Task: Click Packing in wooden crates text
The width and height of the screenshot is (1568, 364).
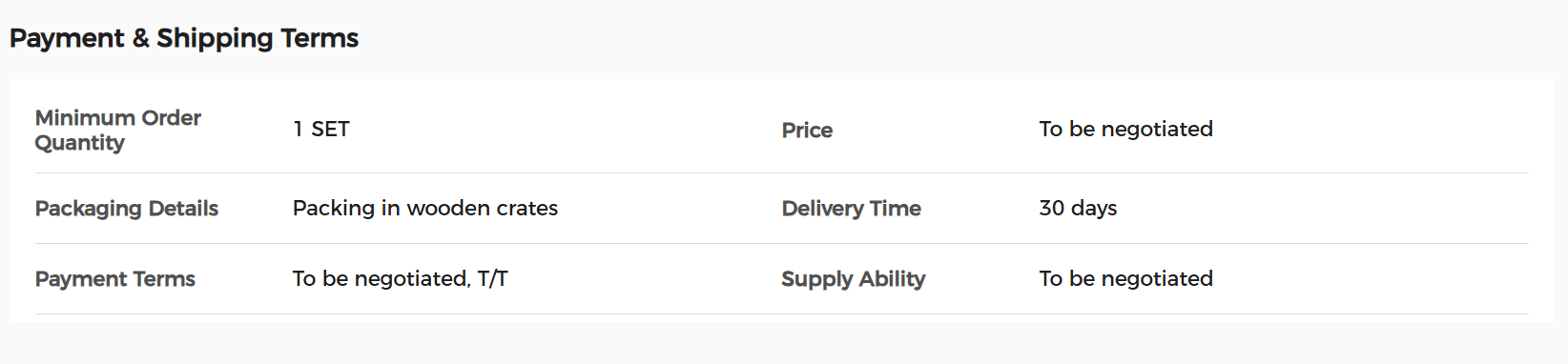Action: click(425, 208)
